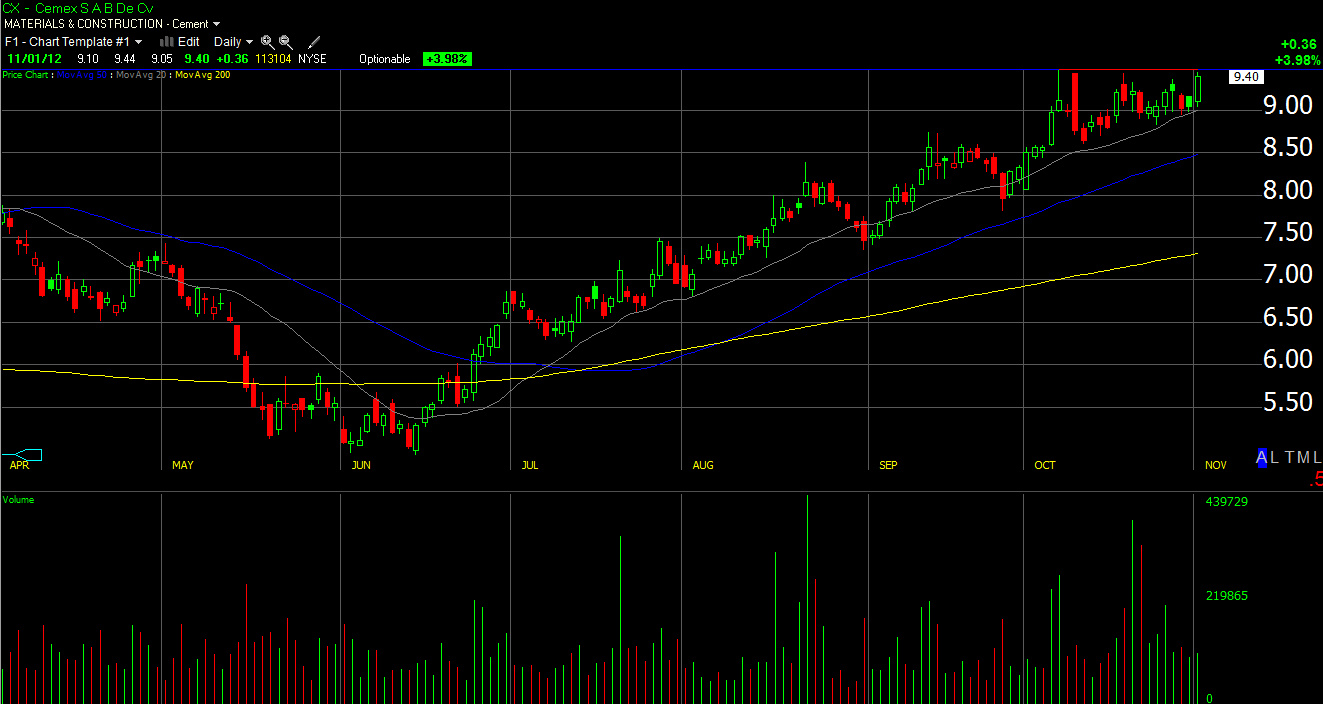Click the white 9.40 price tag on axis

pos(1246,77)
